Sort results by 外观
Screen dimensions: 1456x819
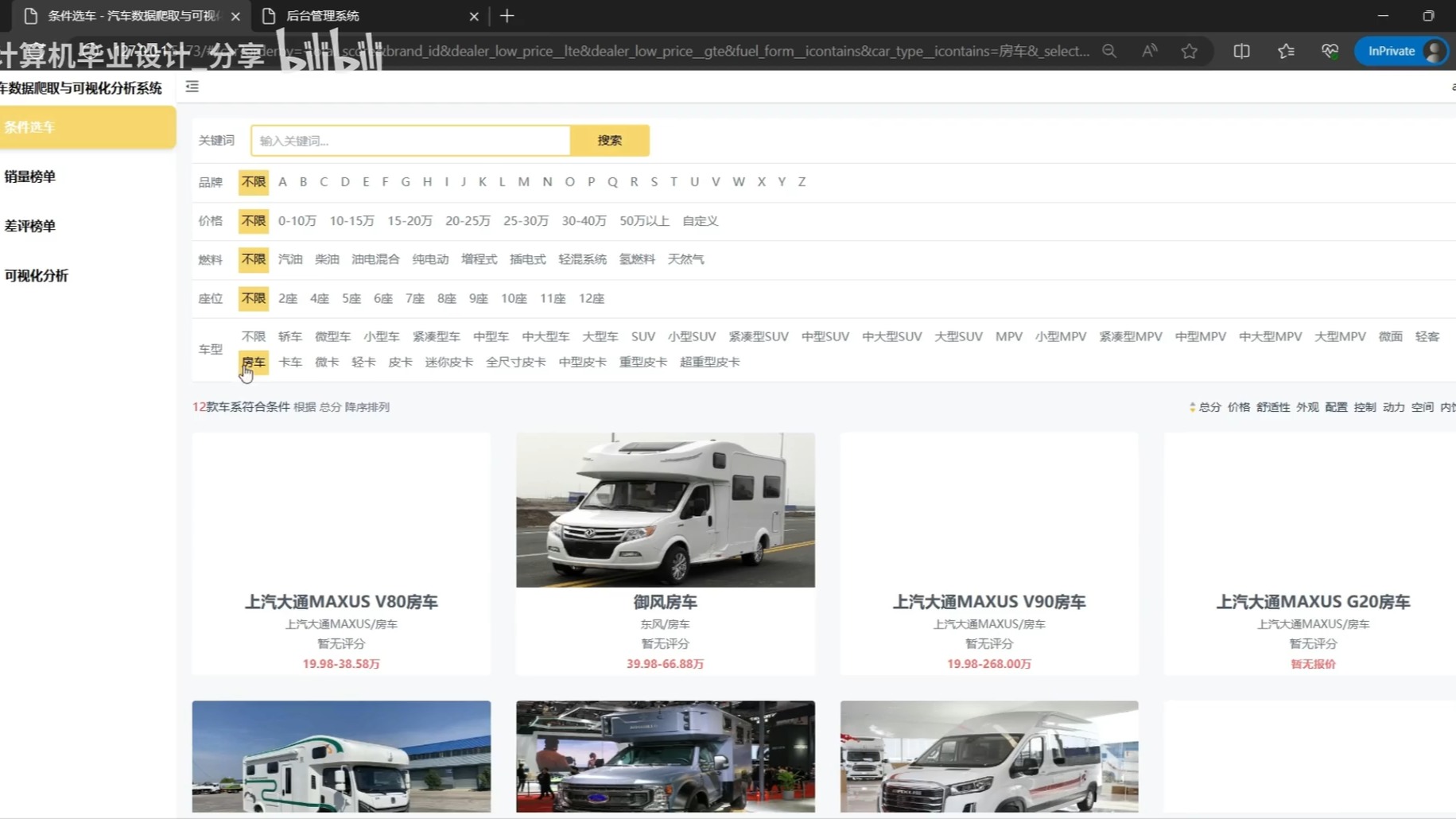pyautogui.click(x=1307, y=407)
